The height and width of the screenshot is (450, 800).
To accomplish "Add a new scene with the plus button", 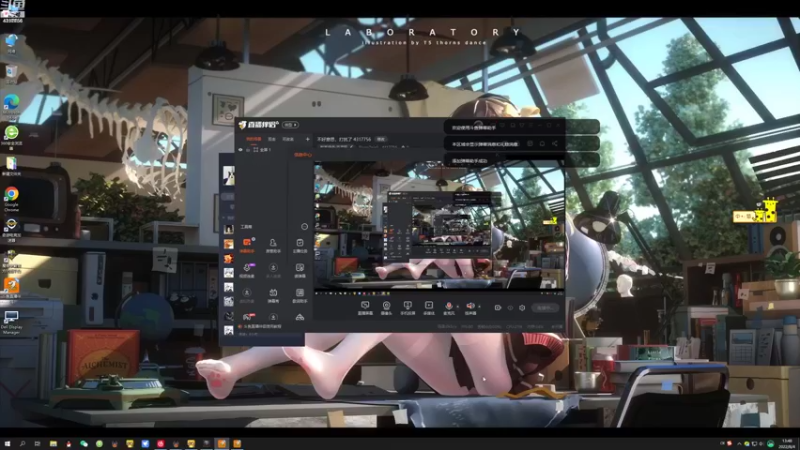I will (307, 139).
